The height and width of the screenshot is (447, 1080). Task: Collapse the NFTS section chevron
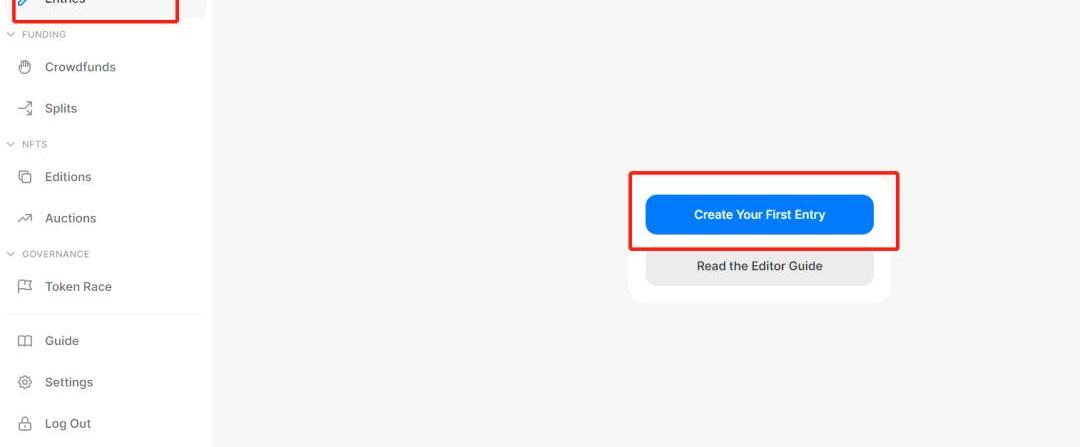tap(10, 145)
